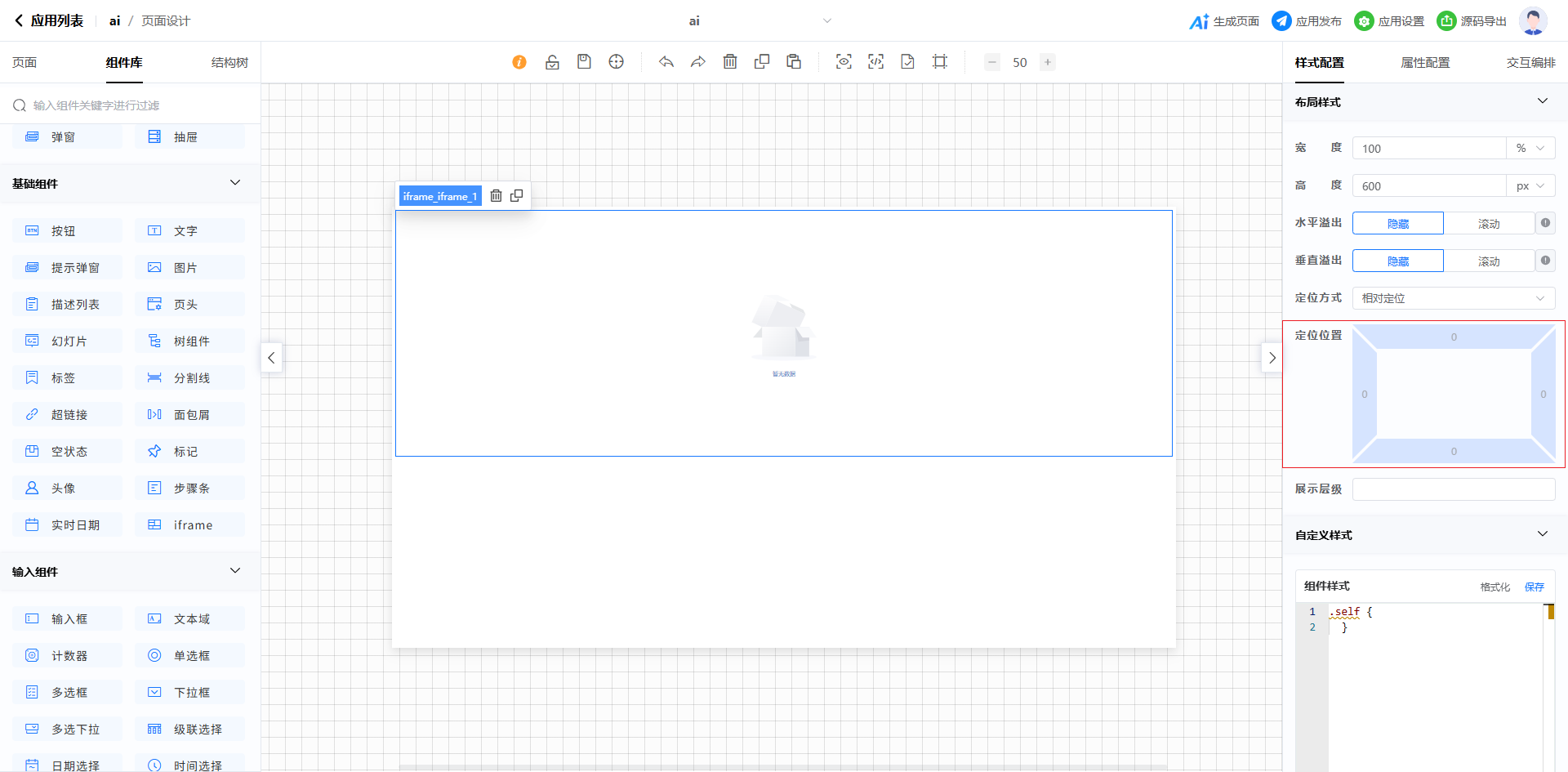The image size is (1568, 772).
Task: Set horizontal overflow to hidden (隐藏)
Action: click(1398, 224)
